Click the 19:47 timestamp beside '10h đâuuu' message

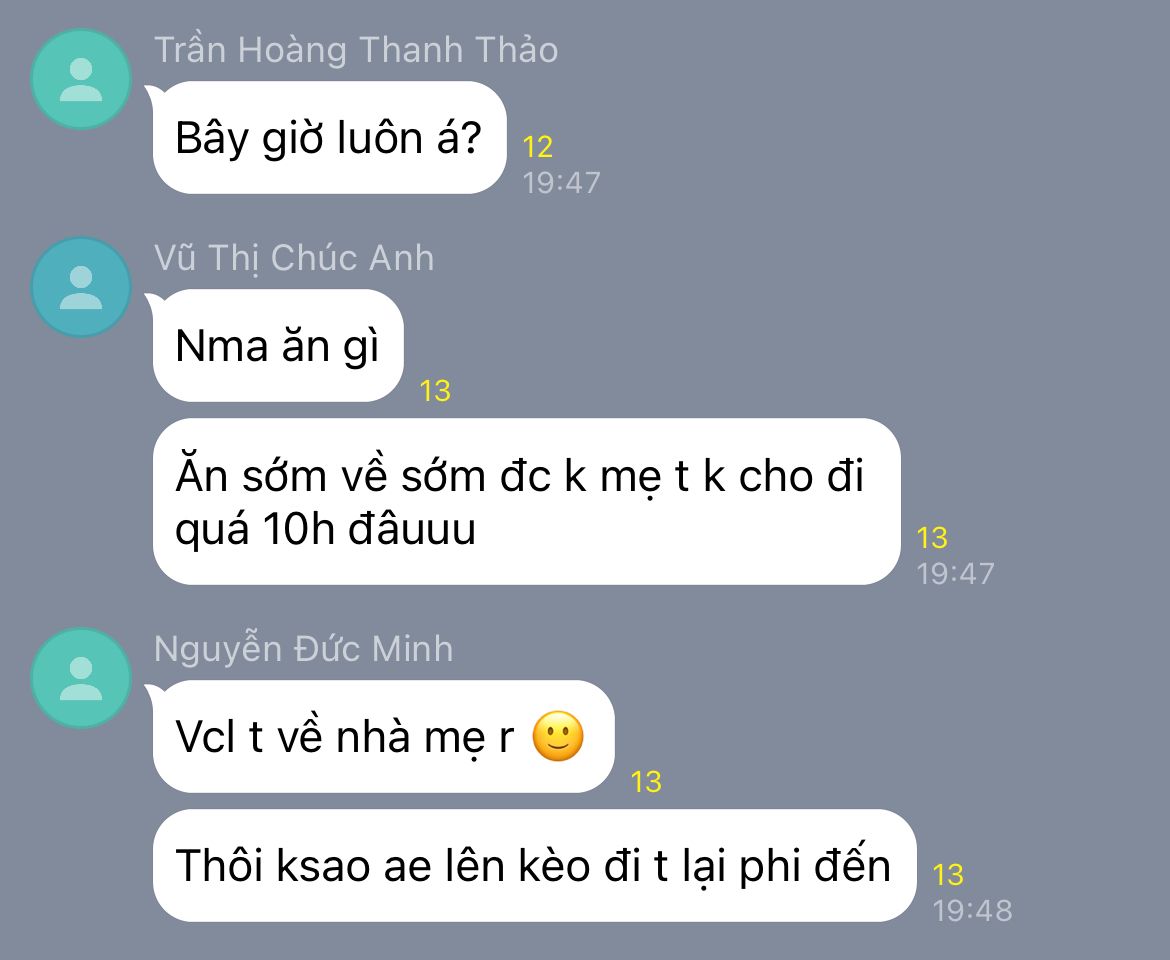coord(955,574)
